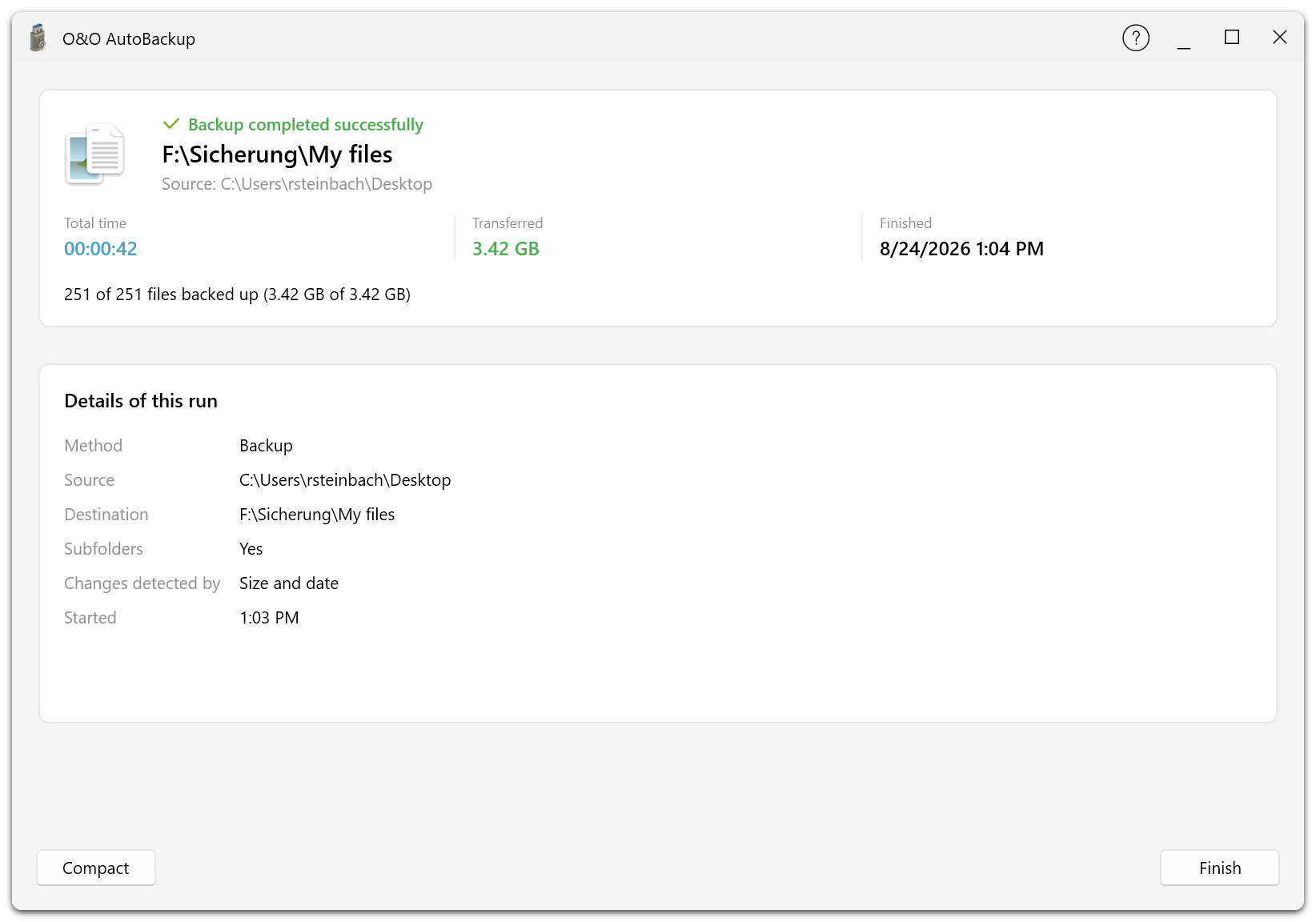Image resolution: width=1316 pixels, height=922 pixels.
Task: Click the 'Transferred' label
Action: click(x=508, y=223)
